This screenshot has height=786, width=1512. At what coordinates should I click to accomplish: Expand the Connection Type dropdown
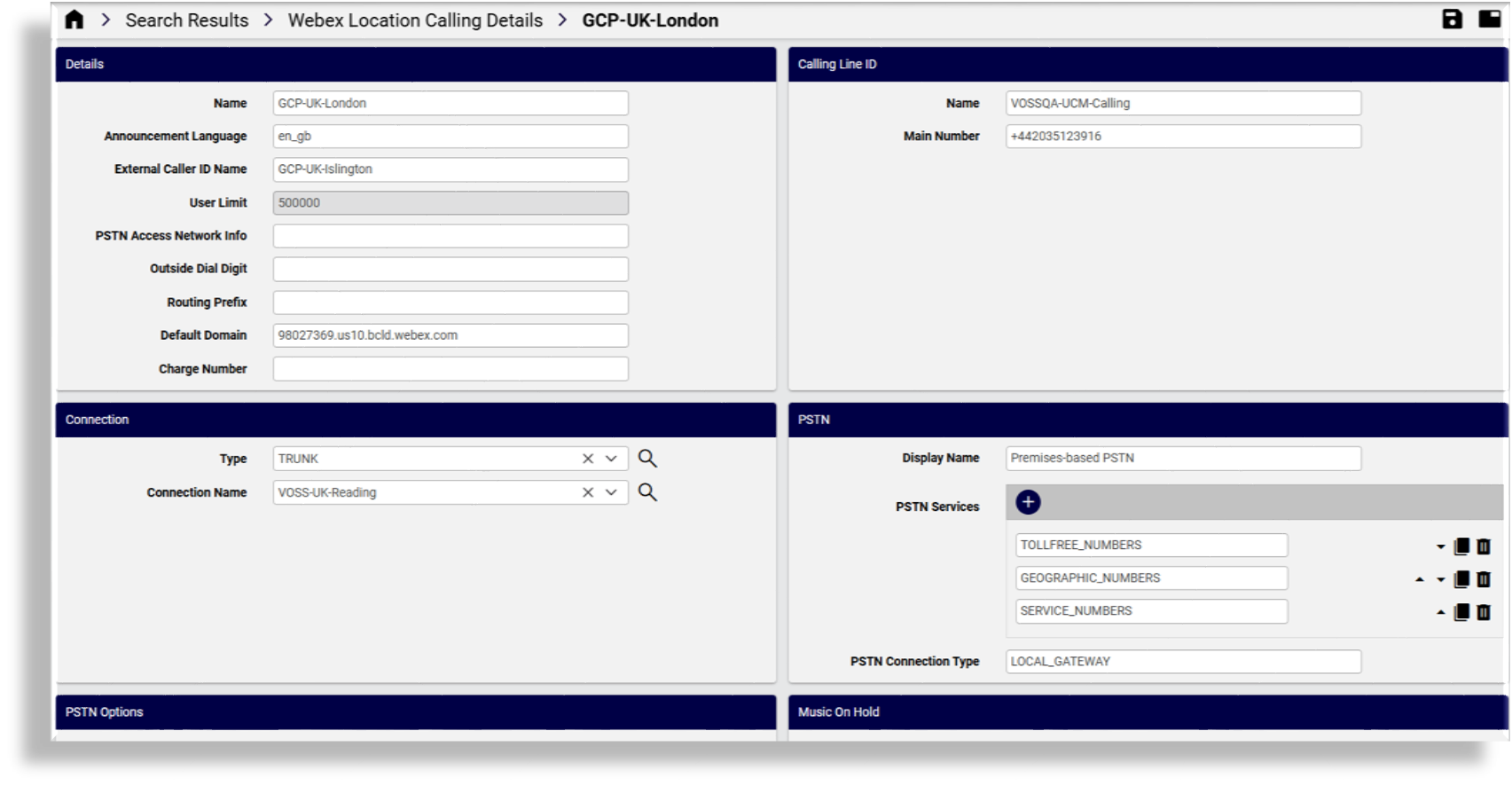coord(611,459)
